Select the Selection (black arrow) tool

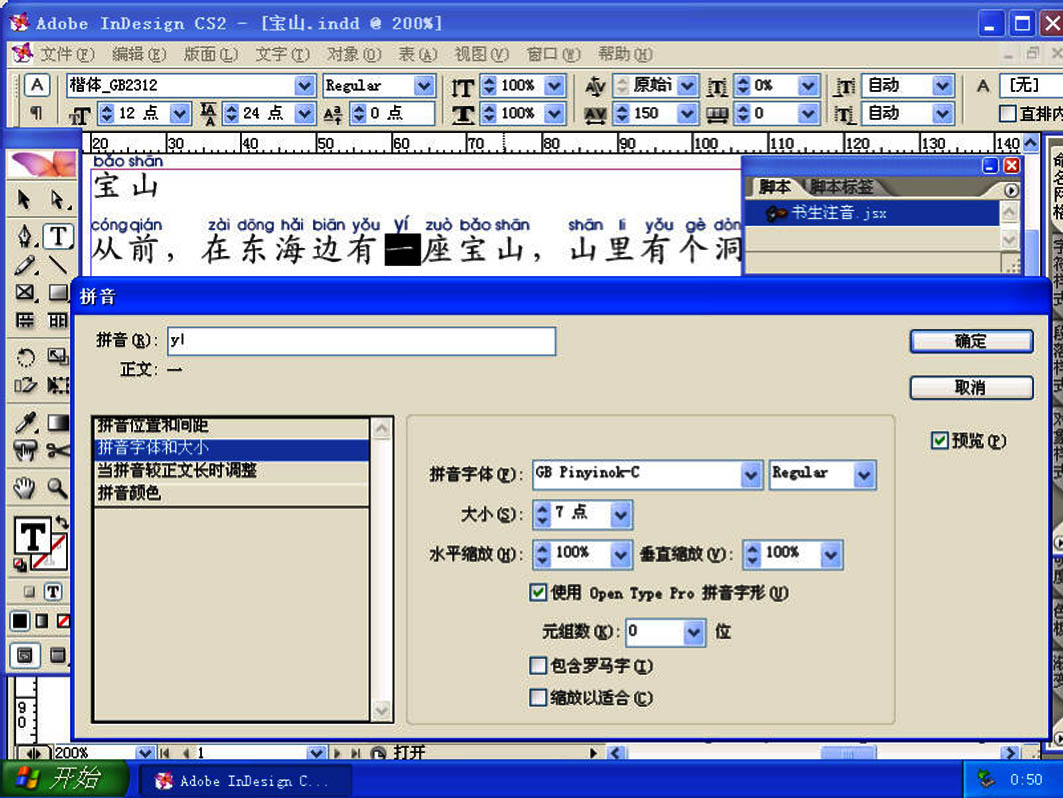[24, 200]
